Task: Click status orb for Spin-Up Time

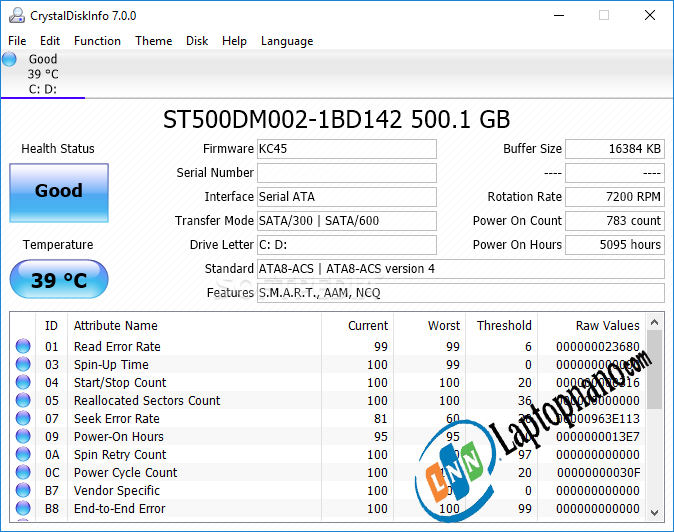Action: (x=23, y=364)
